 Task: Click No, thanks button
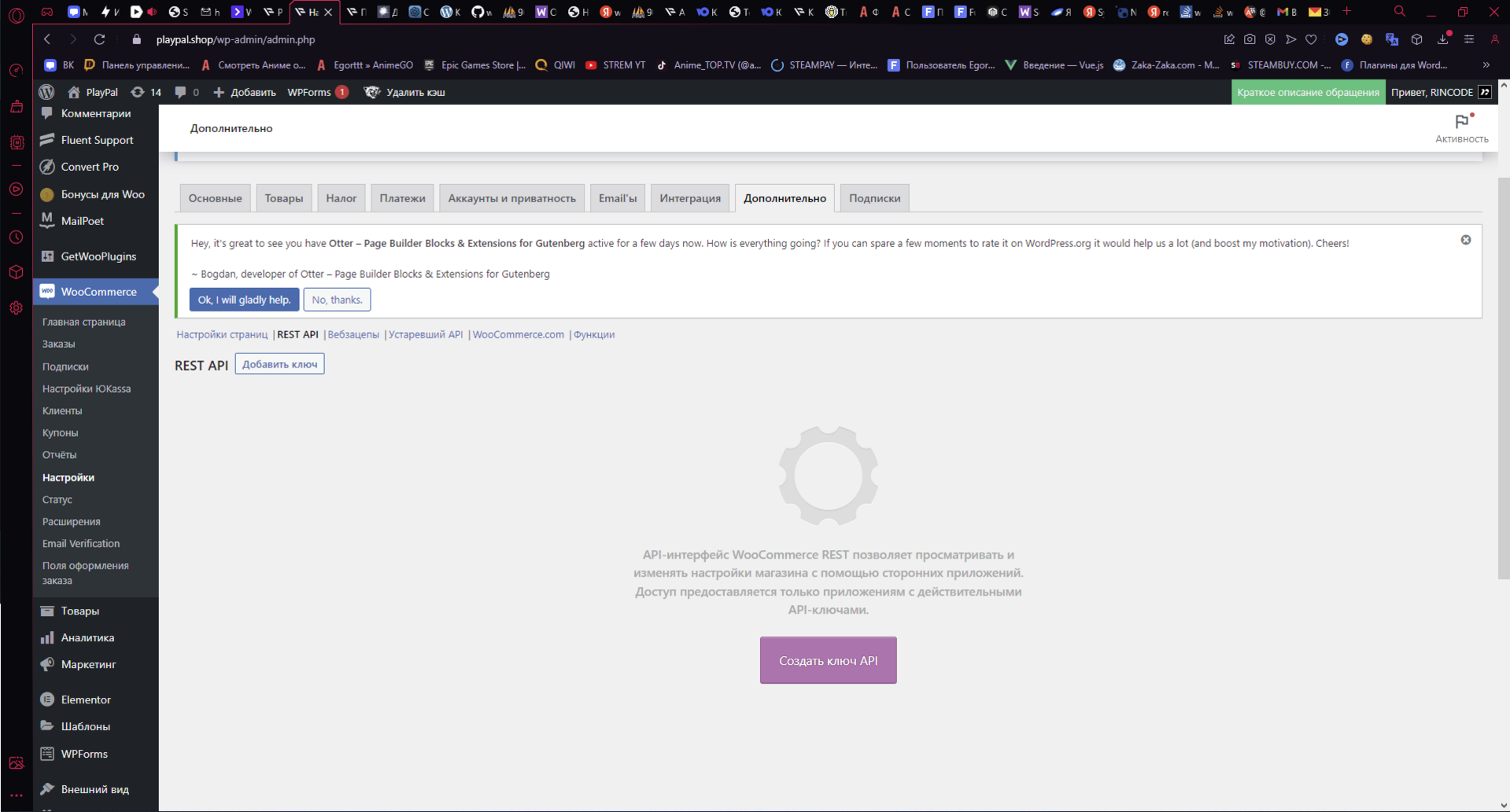tap(337, 300)
